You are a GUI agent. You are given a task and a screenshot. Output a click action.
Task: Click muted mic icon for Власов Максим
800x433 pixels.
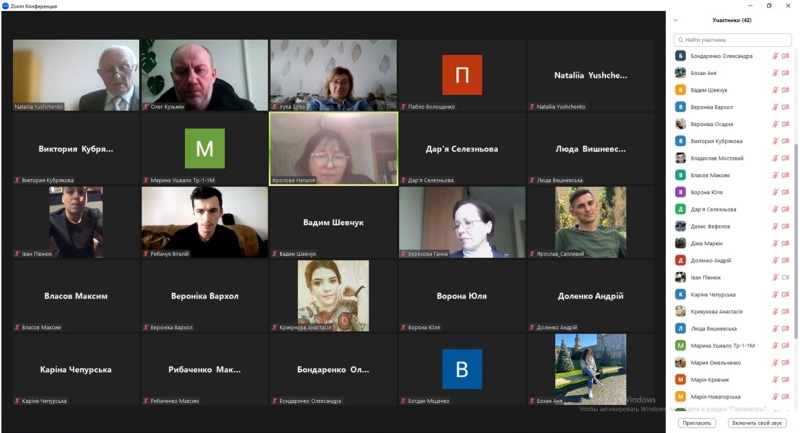[x=775, y=175]
